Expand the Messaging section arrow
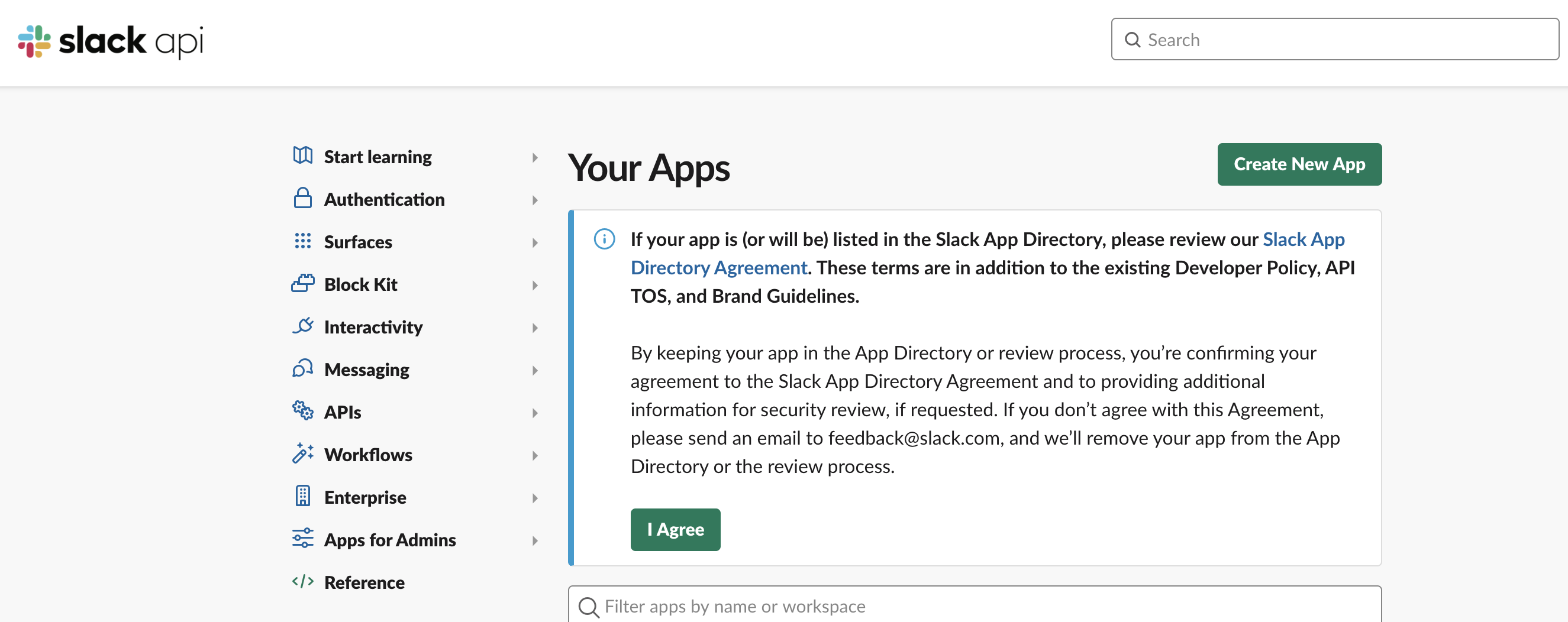Image resolution: width=1568 pixels, height=622 pixels. click(535, 370)
